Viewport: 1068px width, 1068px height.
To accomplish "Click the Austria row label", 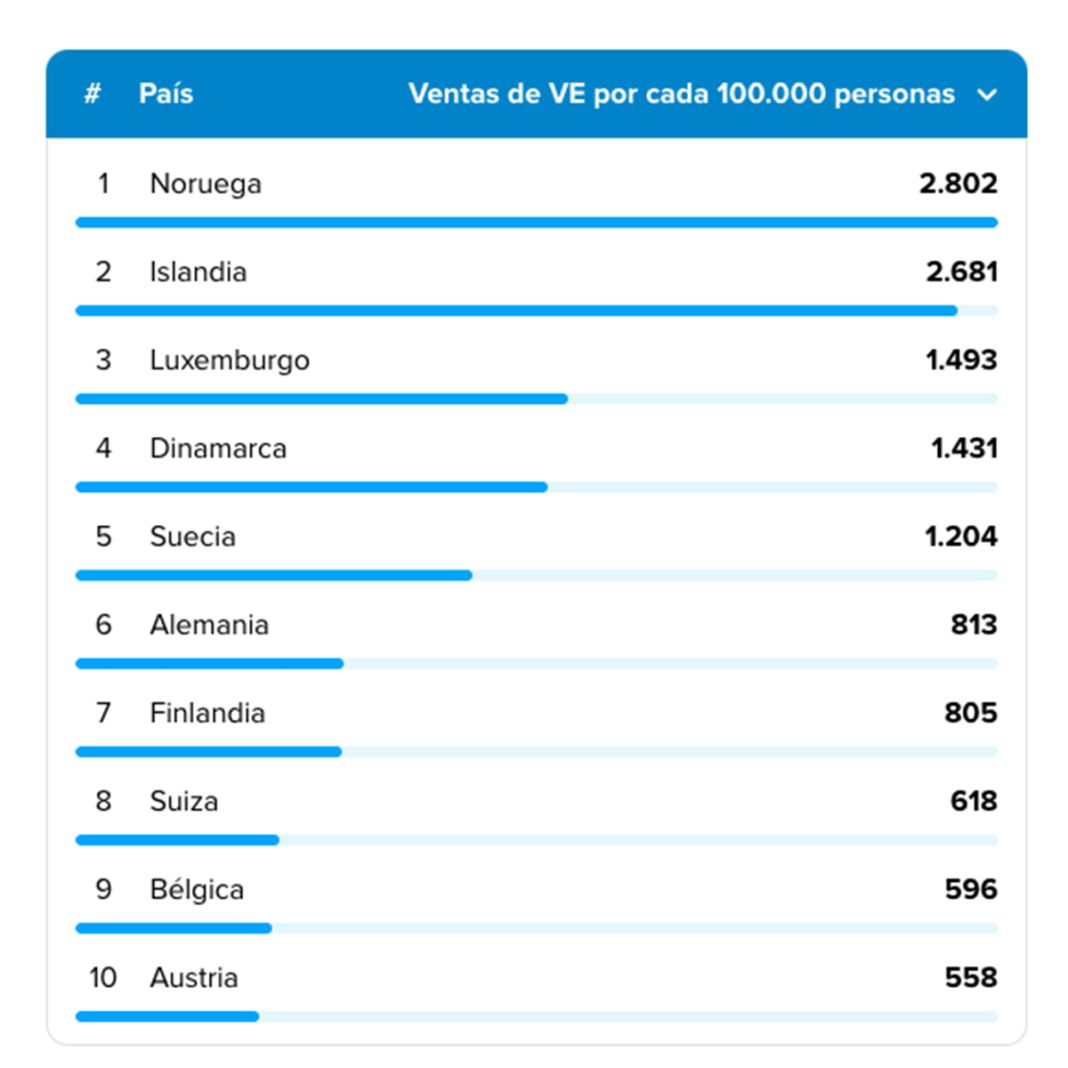I will tap(194, 977).
